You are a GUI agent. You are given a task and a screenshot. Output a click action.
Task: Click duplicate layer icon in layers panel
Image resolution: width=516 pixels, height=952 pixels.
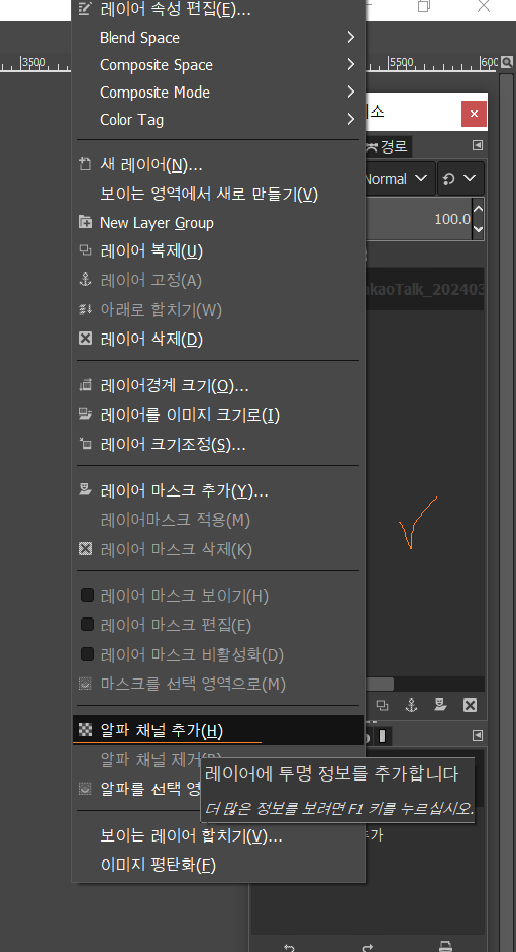[382, 705]
